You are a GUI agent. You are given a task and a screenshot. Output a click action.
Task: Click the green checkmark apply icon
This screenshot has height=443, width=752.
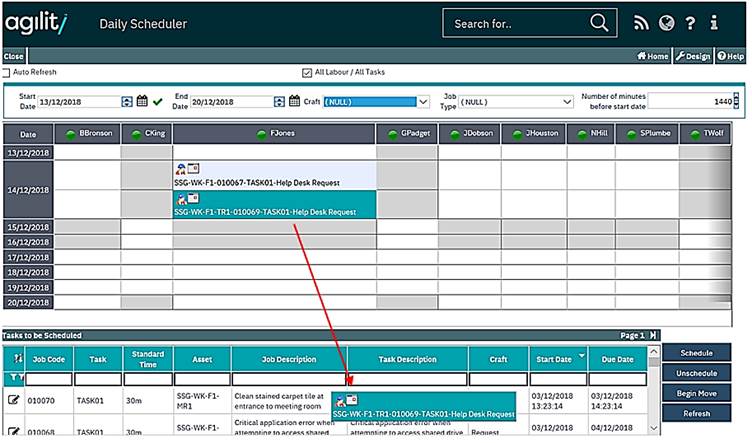click(x=158, y=101)
